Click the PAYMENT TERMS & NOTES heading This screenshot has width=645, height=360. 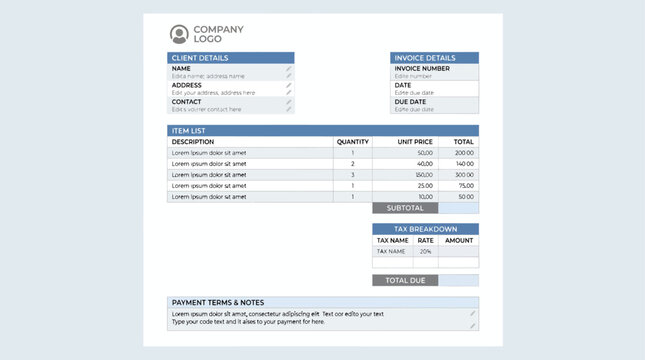(218, 302)
